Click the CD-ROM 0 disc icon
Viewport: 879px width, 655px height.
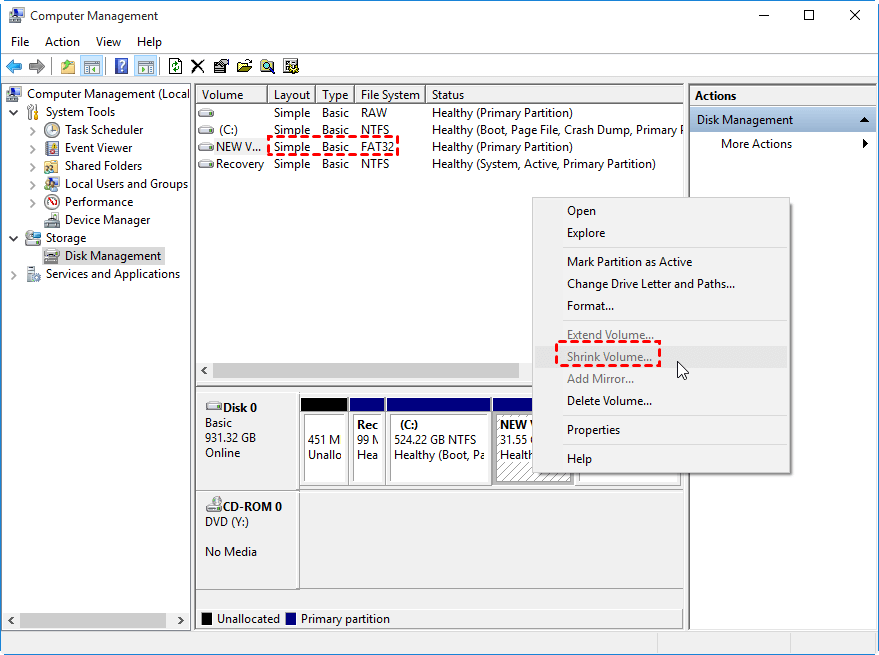(214, 505)
